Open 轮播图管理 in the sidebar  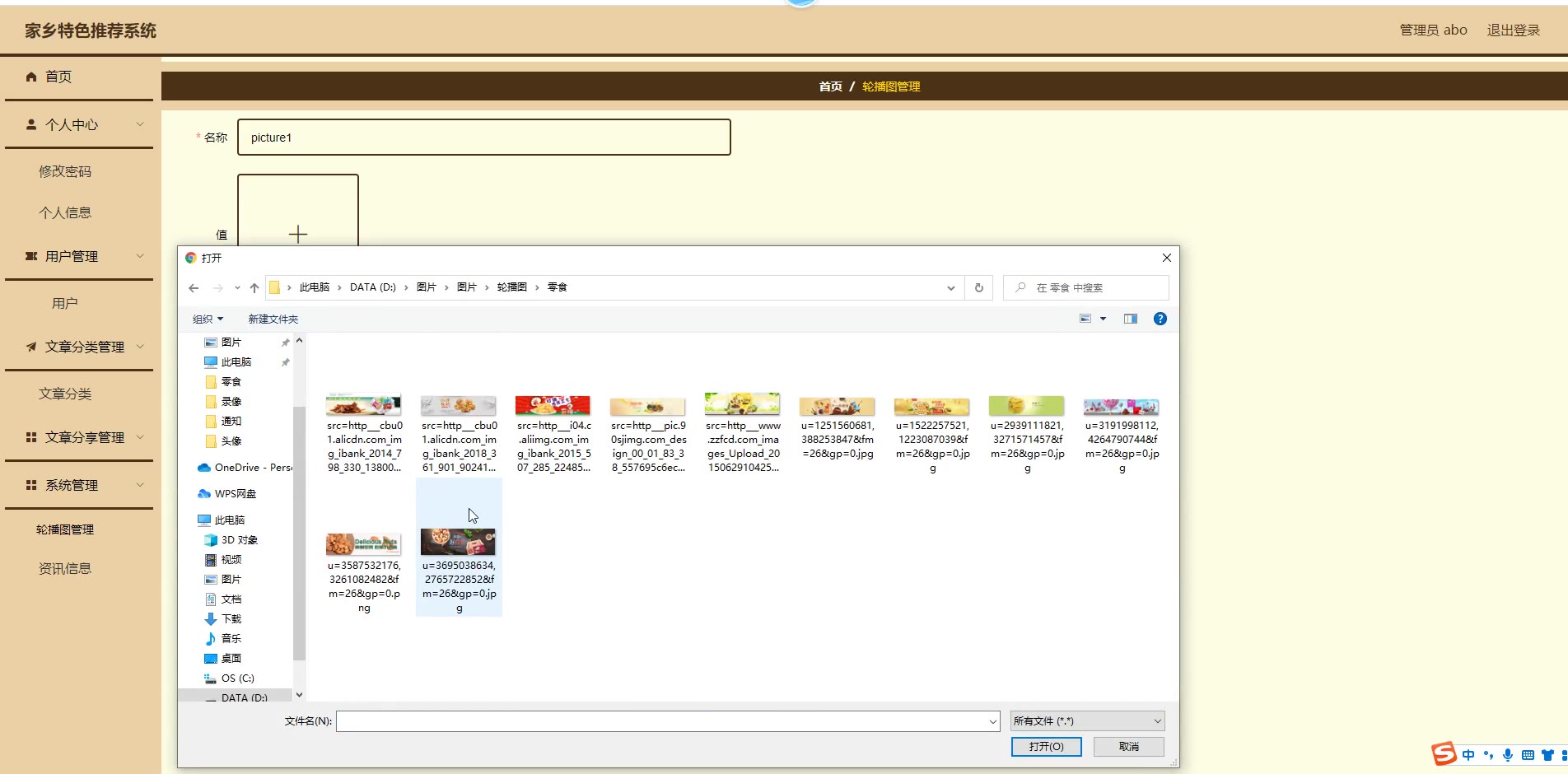pyautogui.click(x=65, y=529)
